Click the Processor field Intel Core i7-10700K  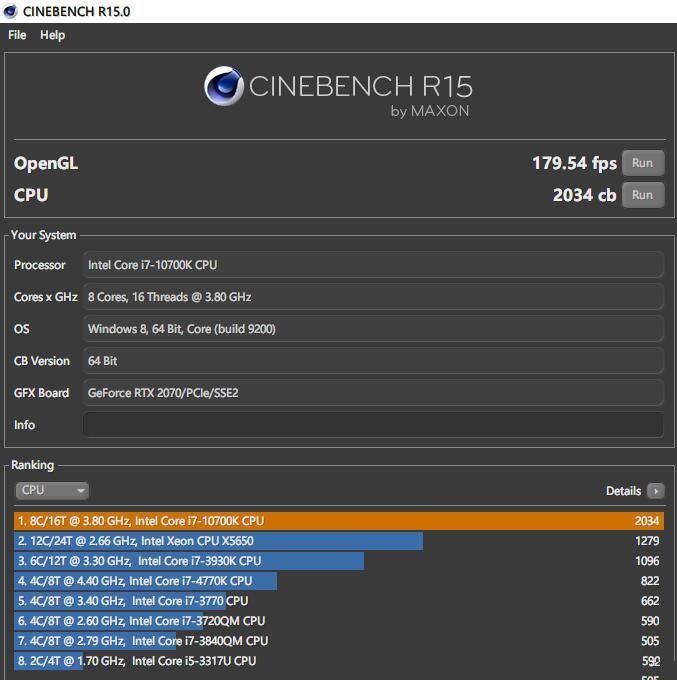tap(373, 265)
